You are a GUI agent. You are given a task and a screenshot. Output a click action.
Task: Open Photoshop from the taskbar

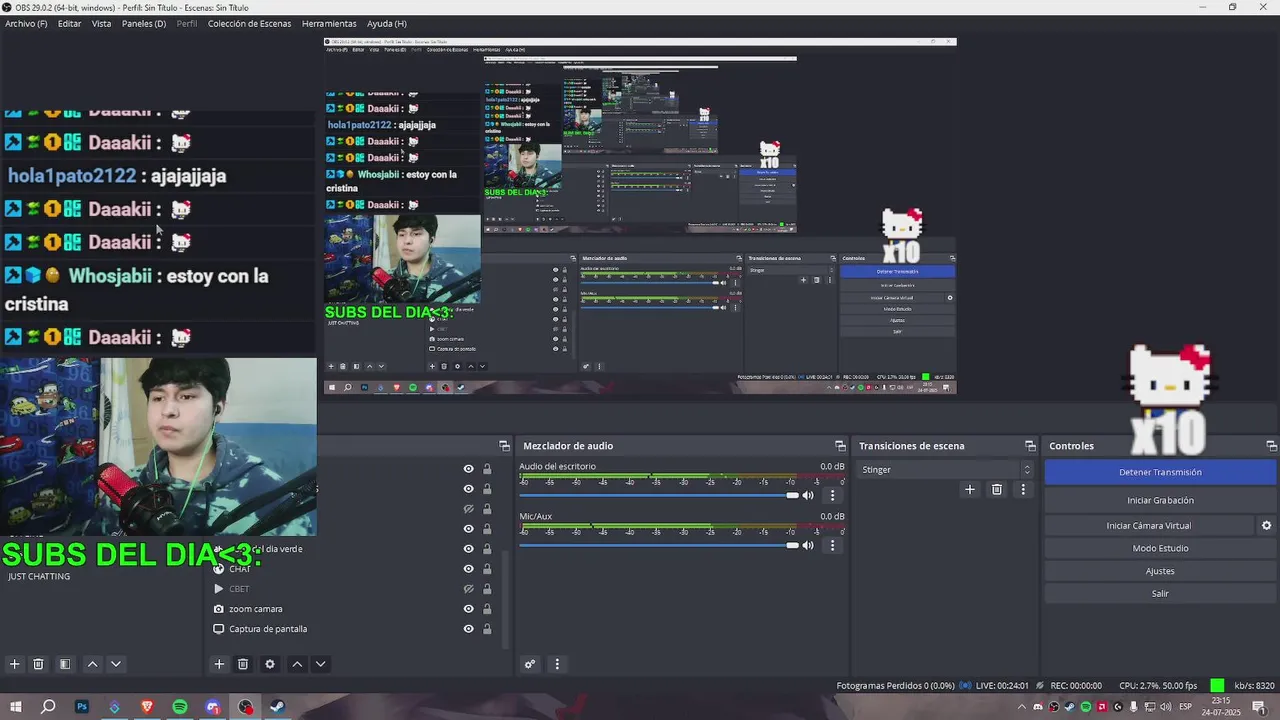coord(82,707)
